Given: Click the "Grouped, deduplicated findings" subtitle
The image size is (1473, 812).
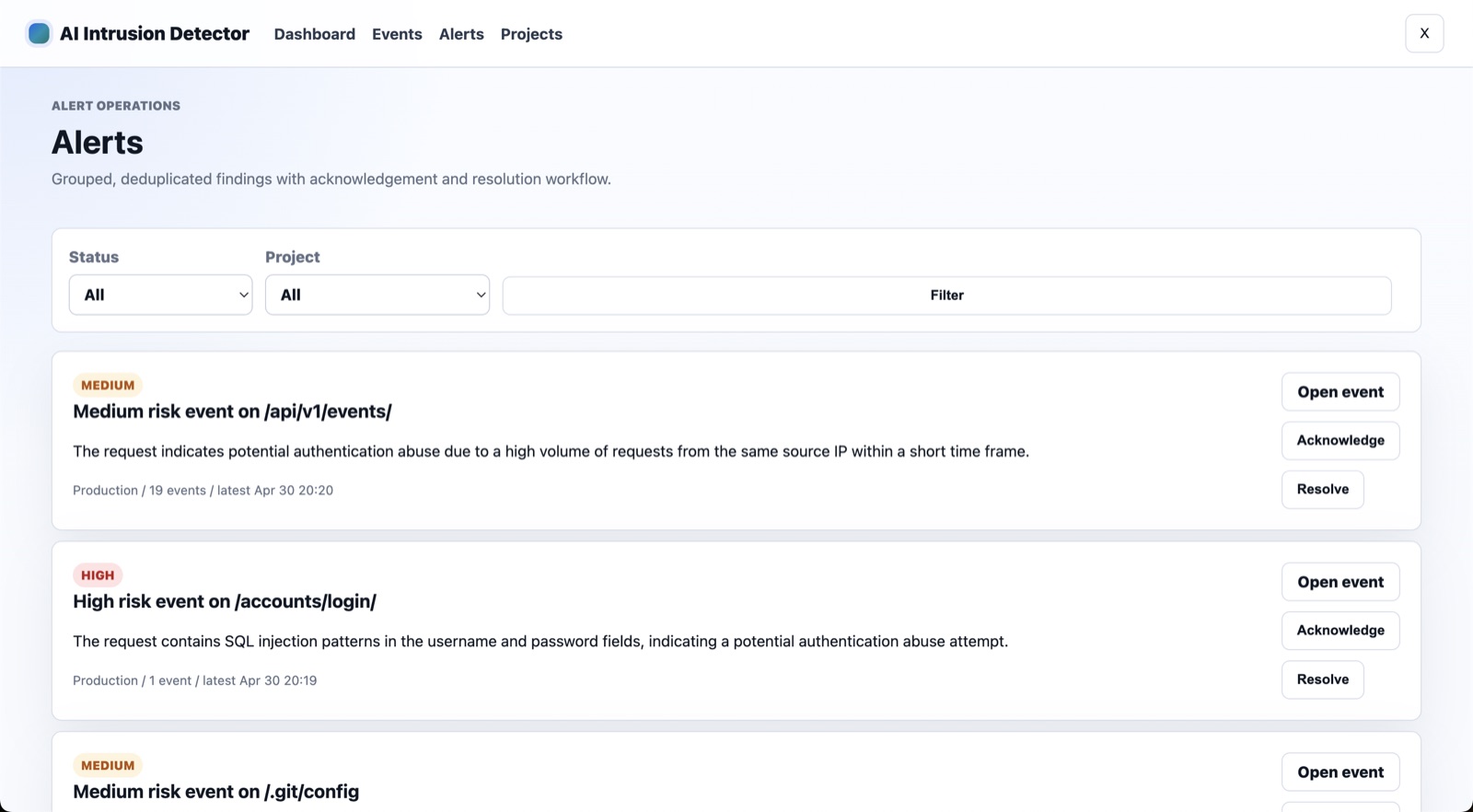Looking at the screenshot, I should click(x=331, y=179).
